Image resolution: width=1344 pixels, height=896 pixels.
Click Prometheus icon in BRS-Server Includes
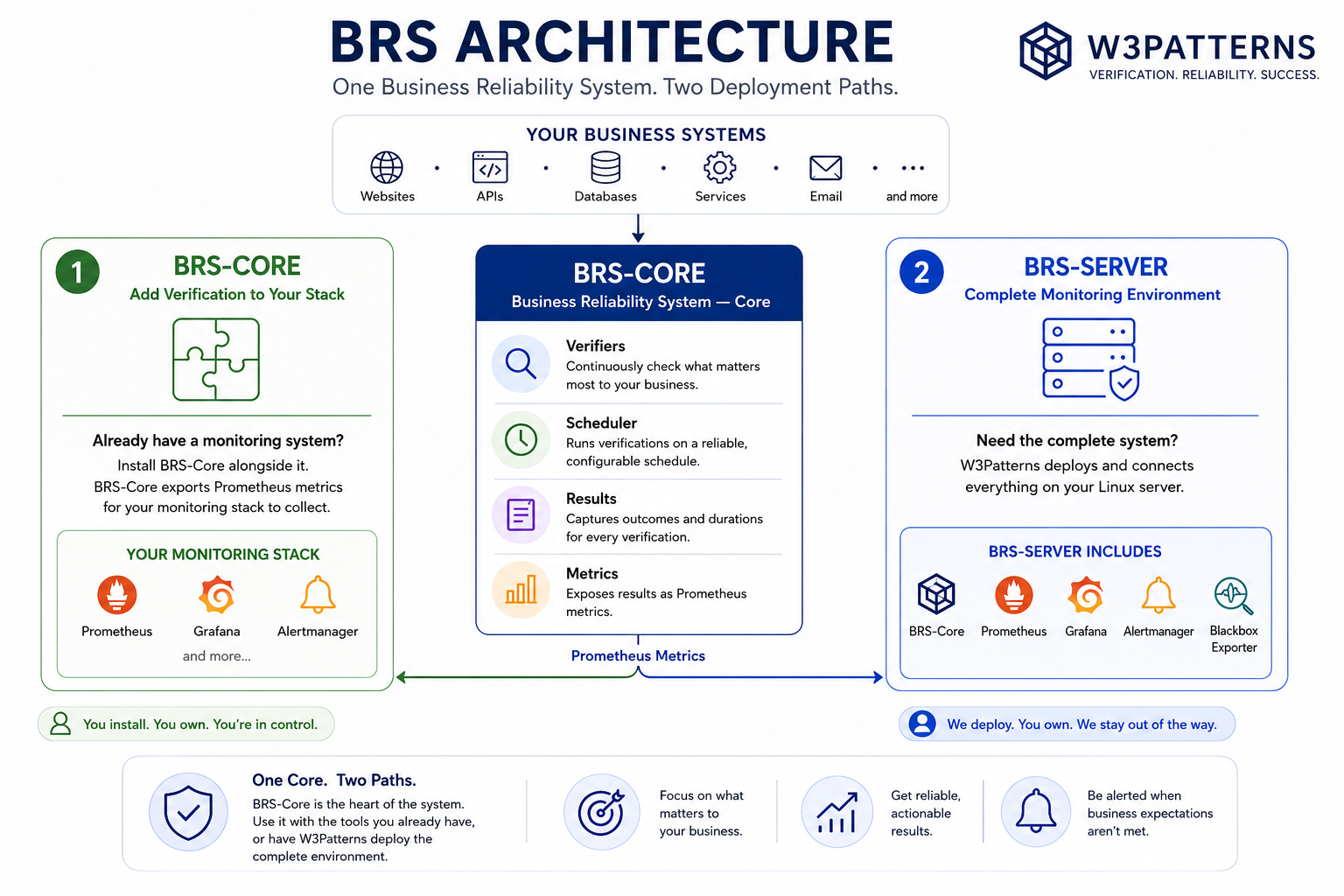1014,595
